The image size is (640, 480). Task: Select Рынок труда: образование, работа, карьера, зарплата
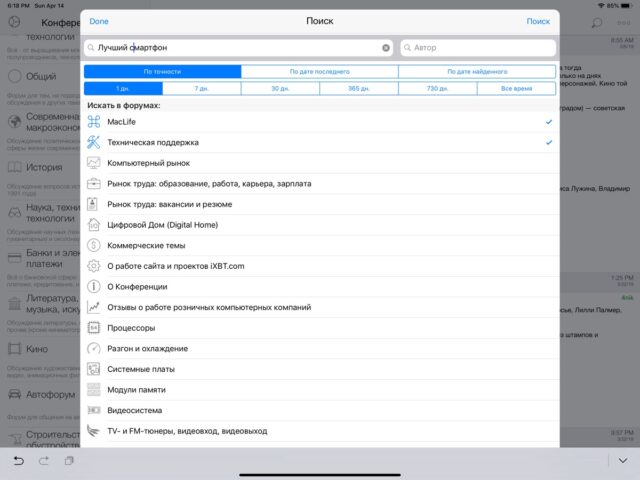click(x=320, y=184)
